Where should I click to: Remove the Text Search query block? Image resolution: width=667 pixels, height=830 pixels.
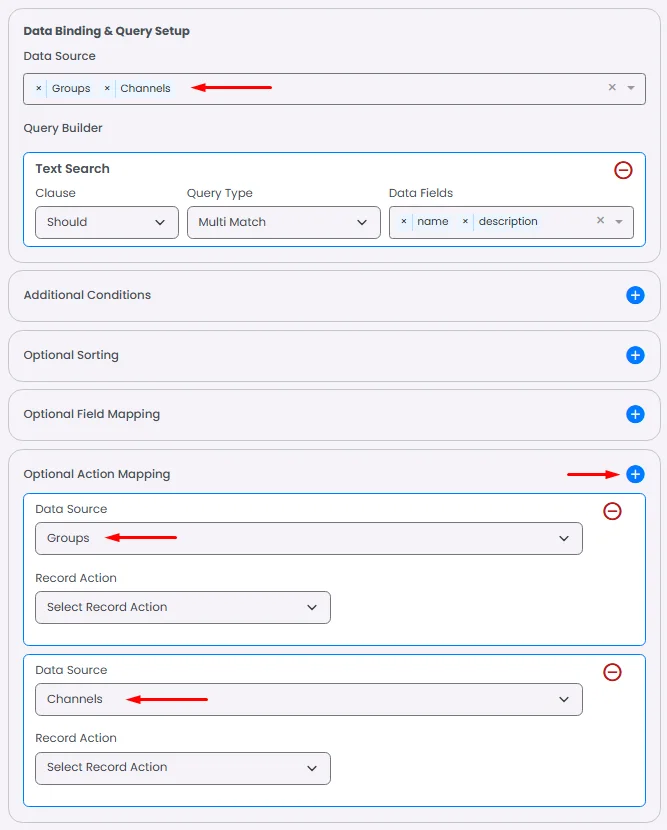tap(623, 170)
